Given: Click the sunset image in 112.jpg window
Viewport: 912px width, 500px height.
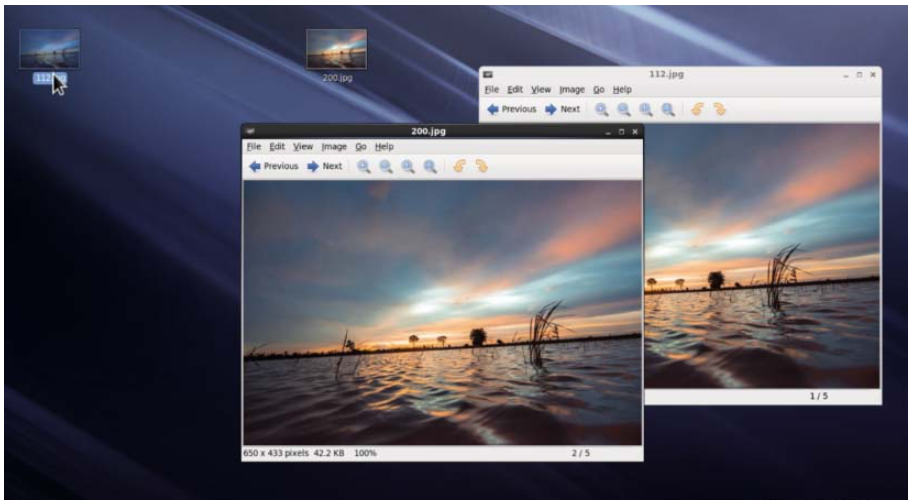Looking at the screenshot, I should [x=762, y=256].
